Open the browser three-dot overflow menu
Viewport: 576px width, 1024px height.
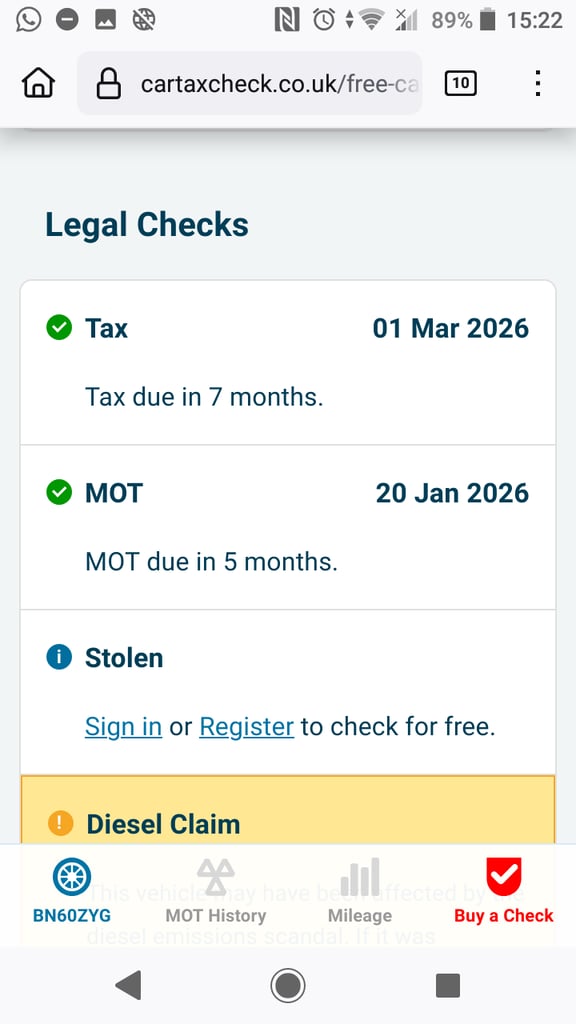[x=537, y=83]
